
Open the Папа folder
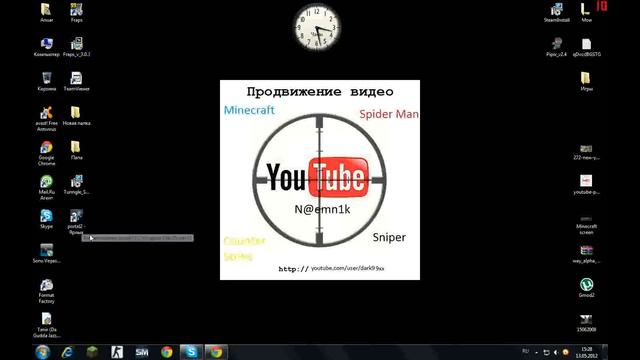click(76, 150)
